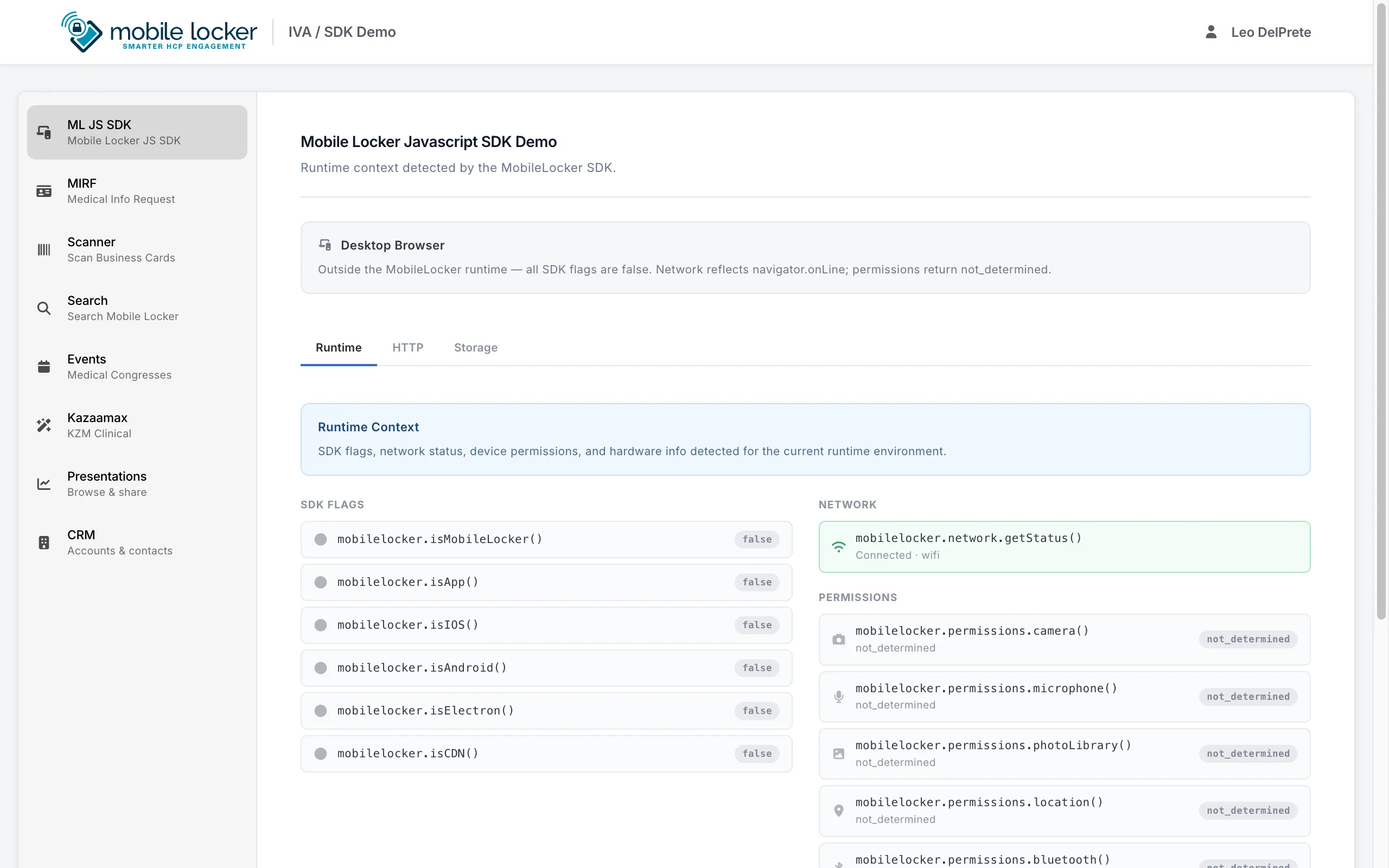Viewport: 1389px width, 868px height.
Task: Click the isCDN() status dot
Action: 321,754
